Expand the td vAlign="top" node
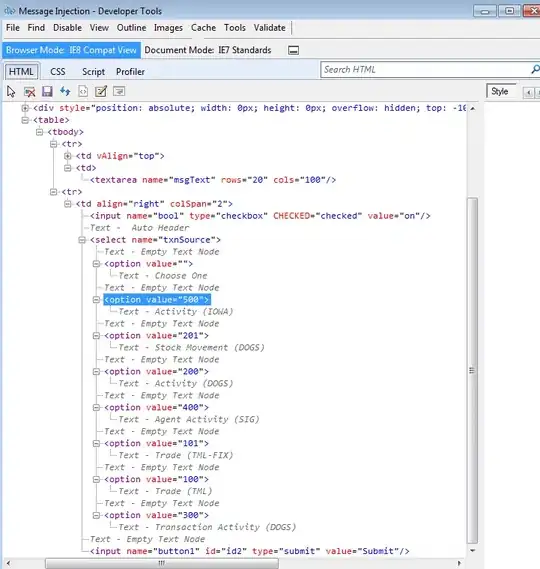540x569 pixels. tap(68, 156)
